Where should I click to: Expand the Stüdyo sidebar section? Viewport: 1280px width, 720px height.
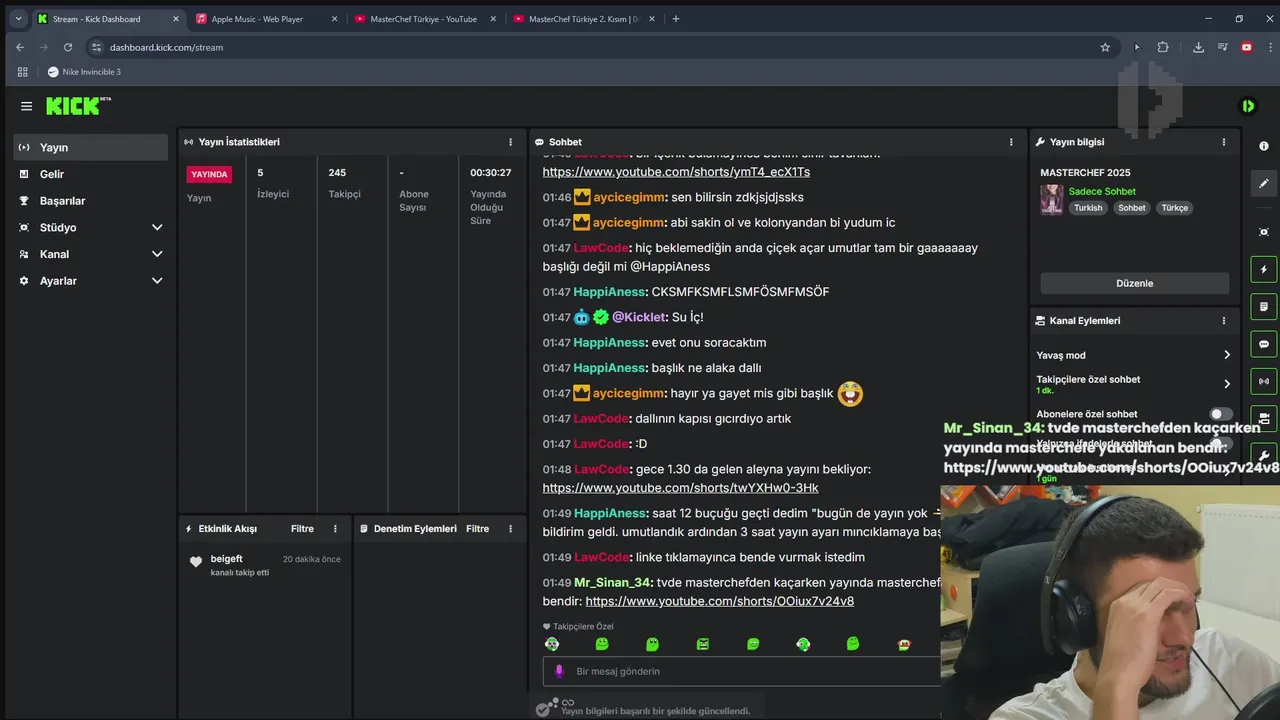[x=157, y=228]
